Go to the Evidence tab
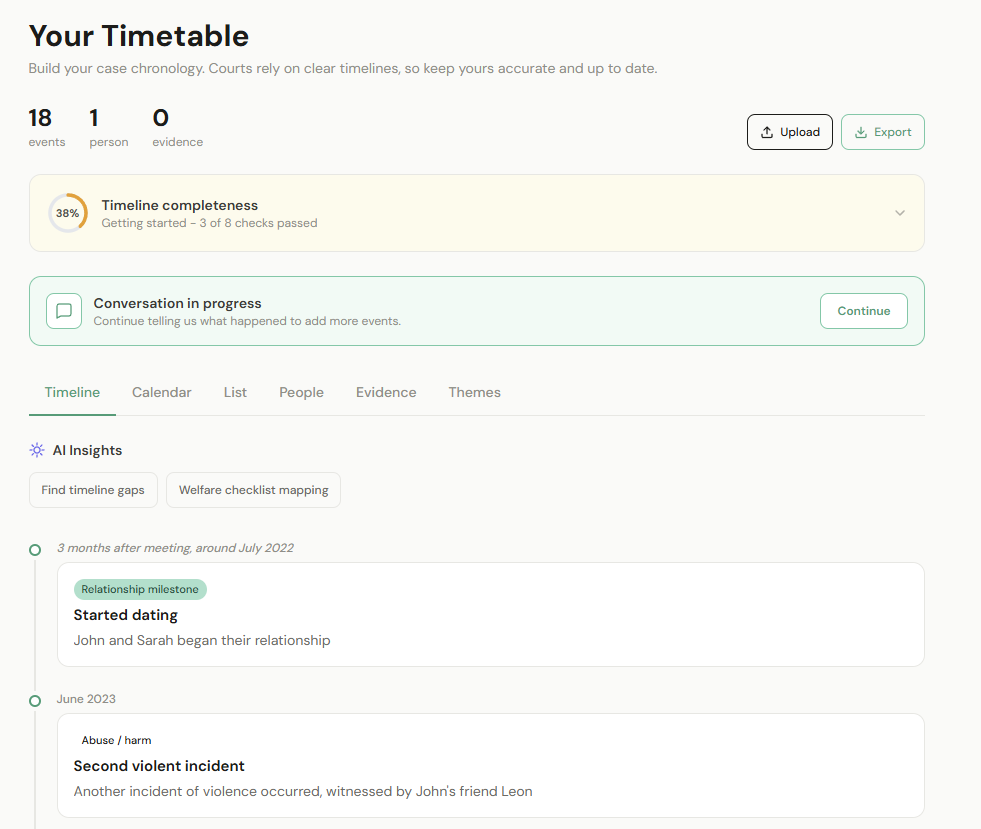This screenshot has height=829, width=981. [386, 392]
